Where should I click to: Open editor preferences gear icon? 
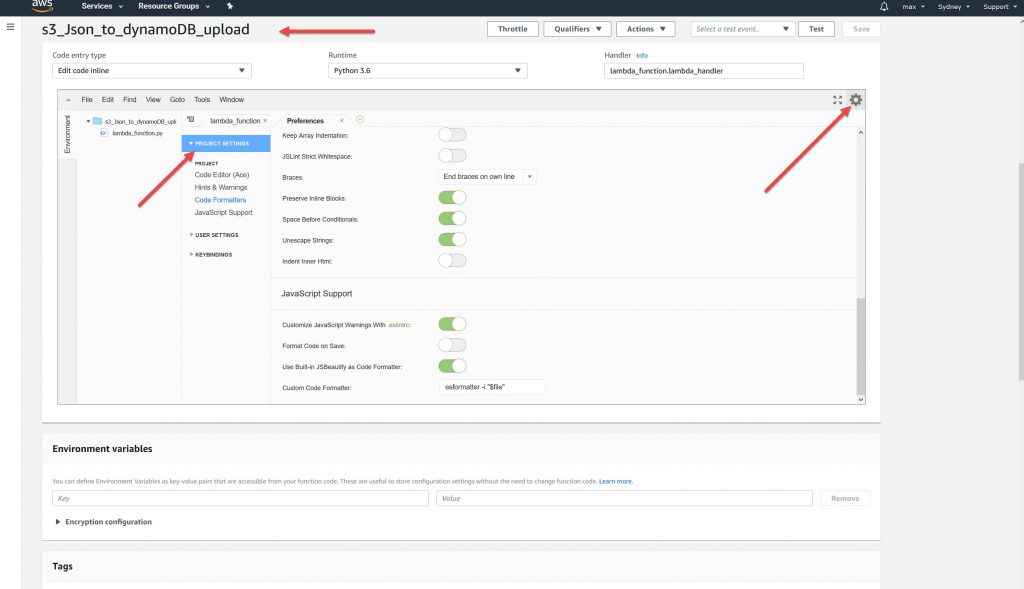[856, 100]
